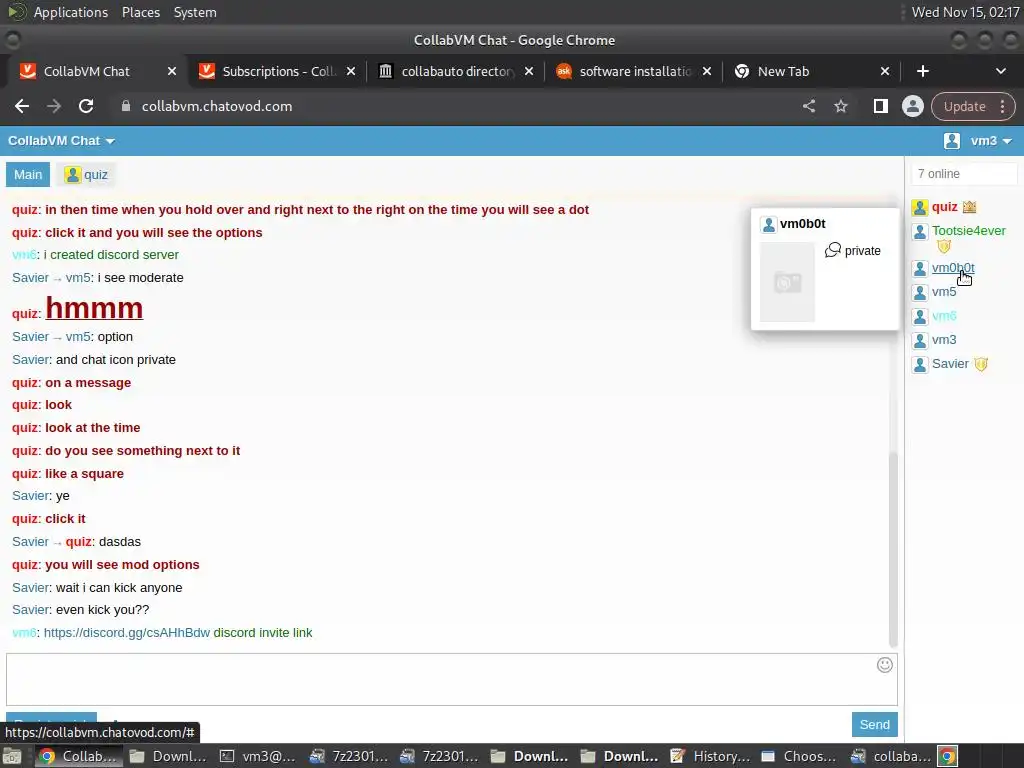Switch to vm3@ terminal taskbar item
The image size is (1024, 768).
(257, 756)
